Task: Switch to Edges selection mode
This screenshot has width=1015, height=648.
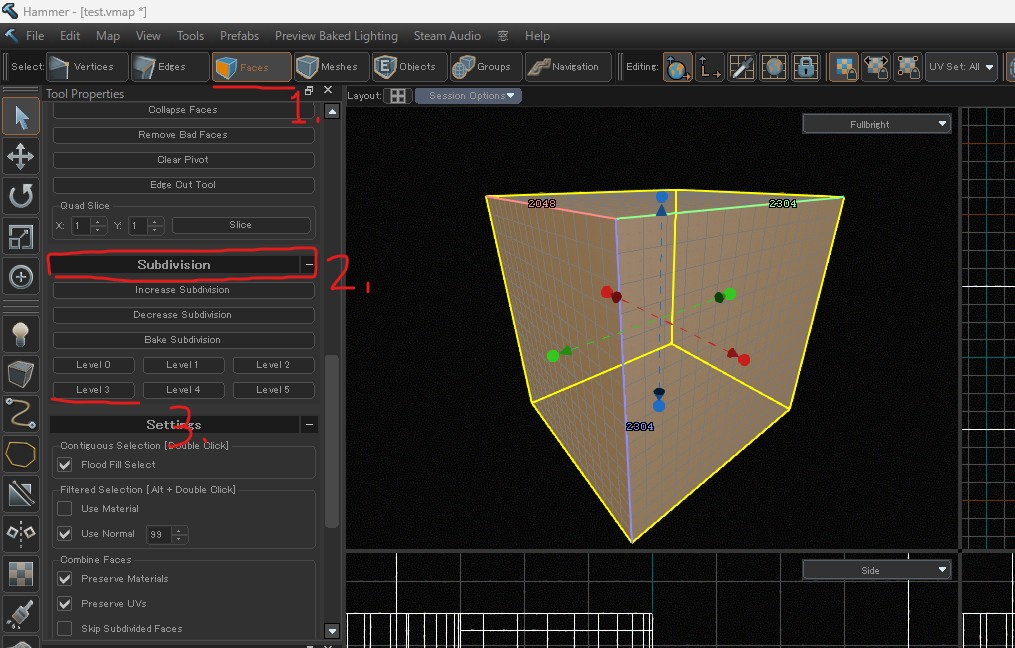Action: pyautogui.click(x=168, y=67)
